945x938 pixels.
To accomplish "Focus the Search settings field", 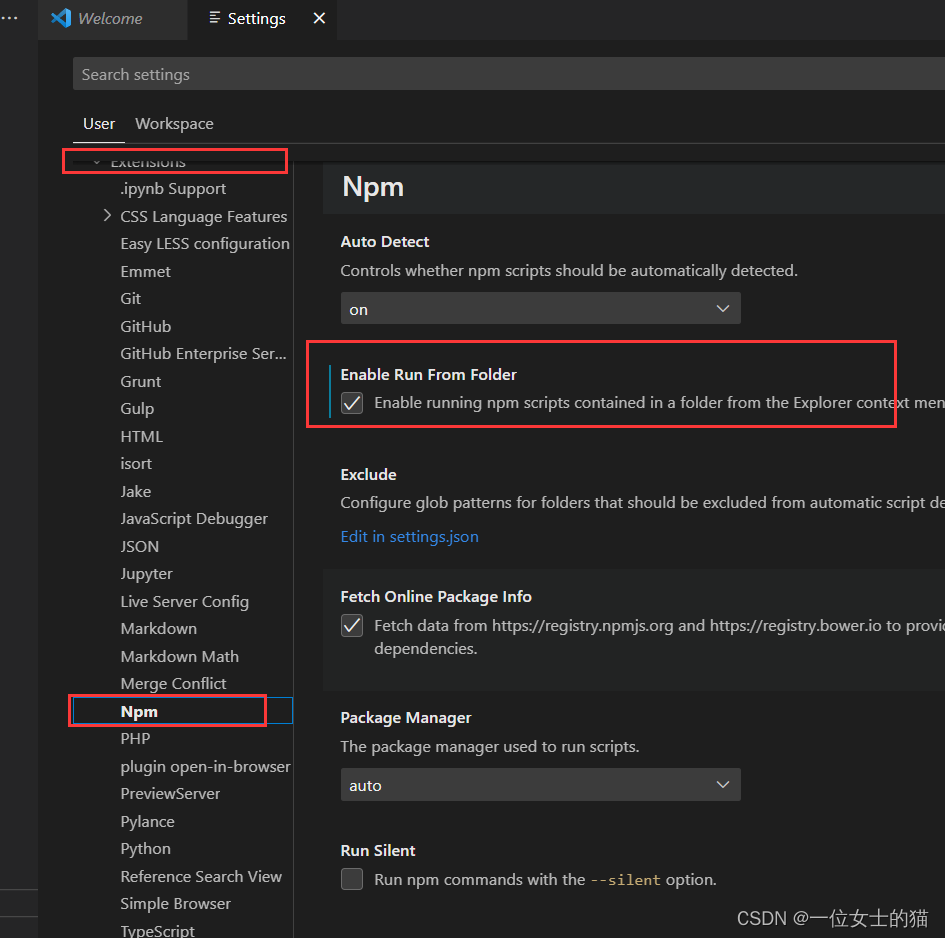I will point(509,74).
